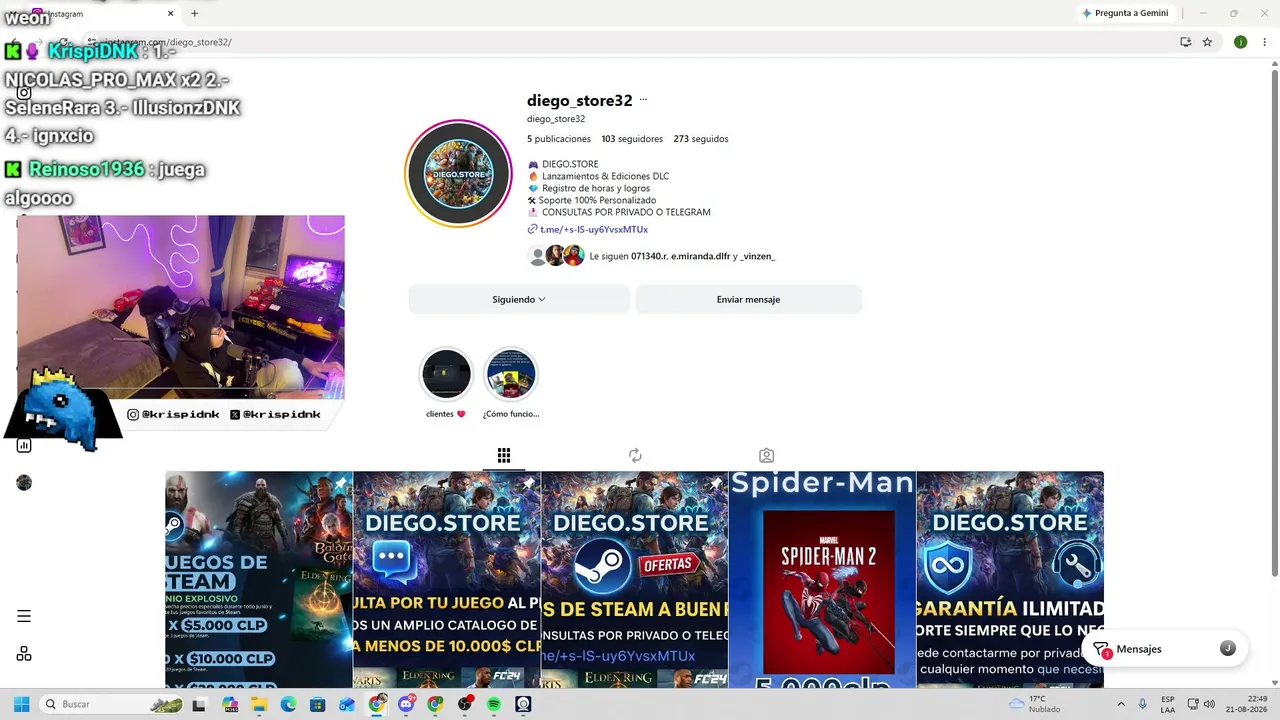Image resolution: width=1280 pixels, height=720 pixels.
Task: Open the 'clientes' story highlight
Action: tap(446, 374)
